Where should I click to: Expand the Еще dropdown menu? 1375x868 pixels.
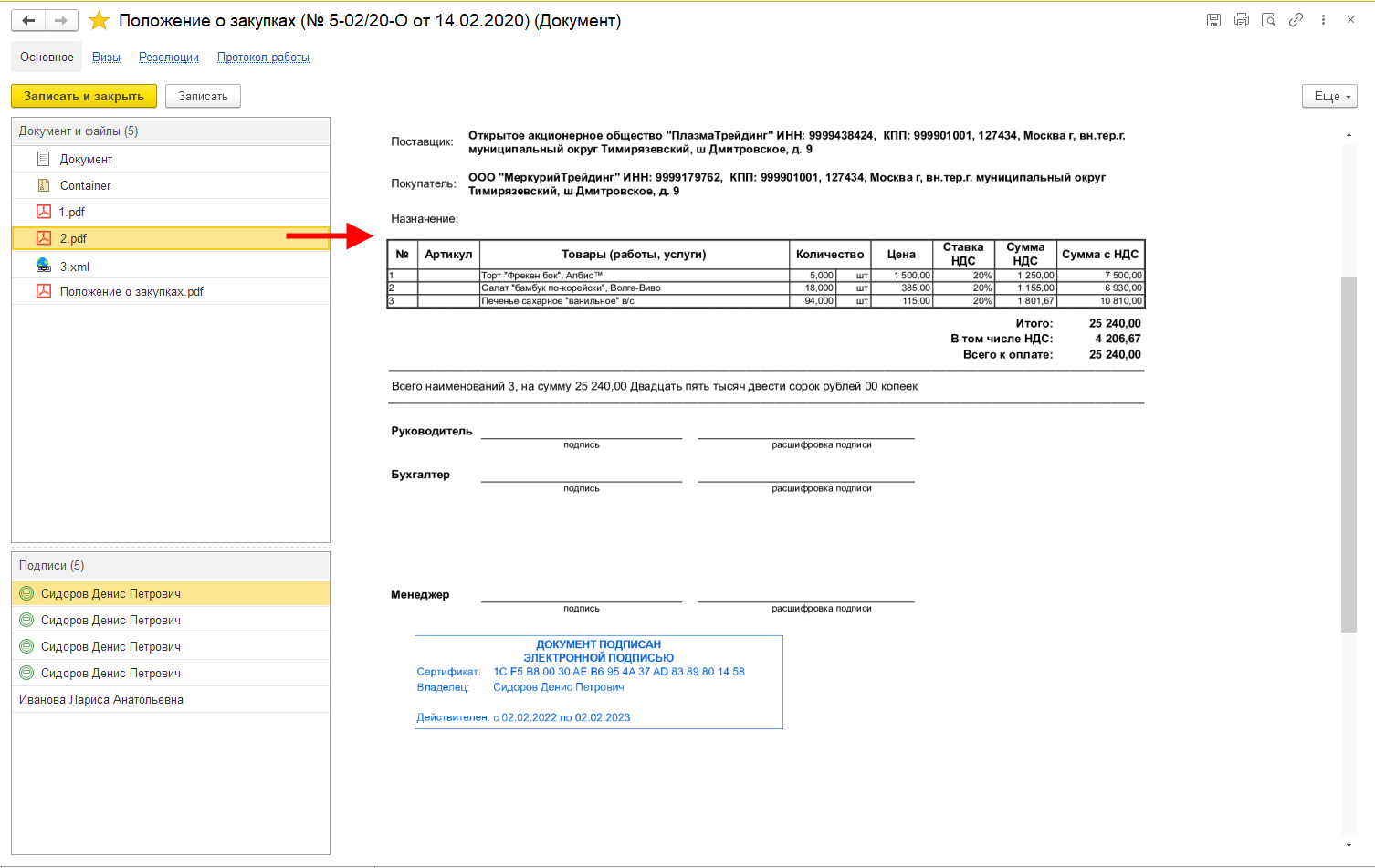point(1329,96)
